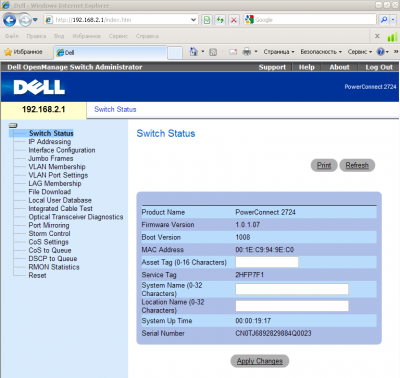Click the browser Forward arrow button
The height and width of the screenshot is (378, 400).
[x=25, y=20]
